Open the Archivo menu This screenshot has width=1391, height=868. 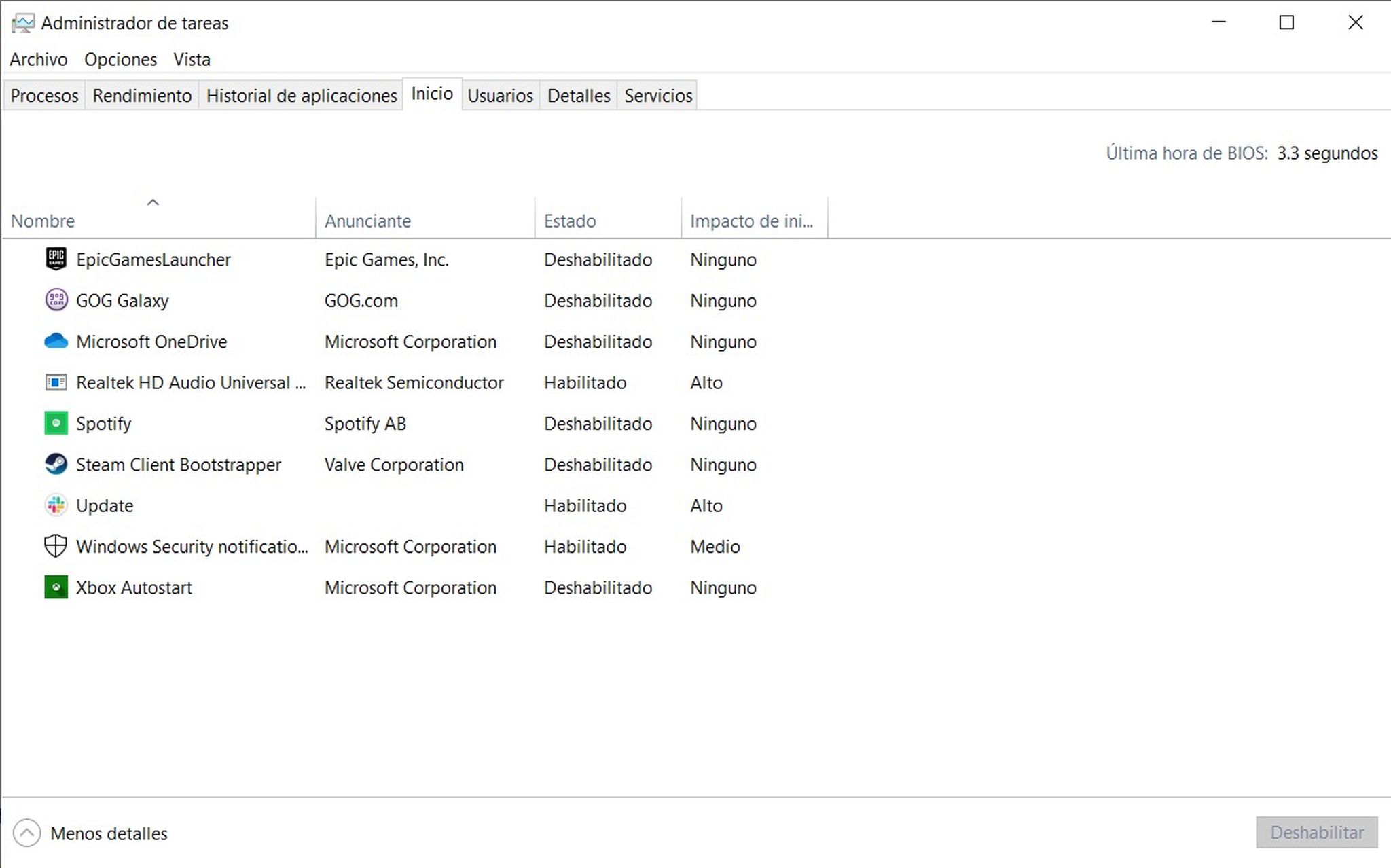(x=38, y=60)
